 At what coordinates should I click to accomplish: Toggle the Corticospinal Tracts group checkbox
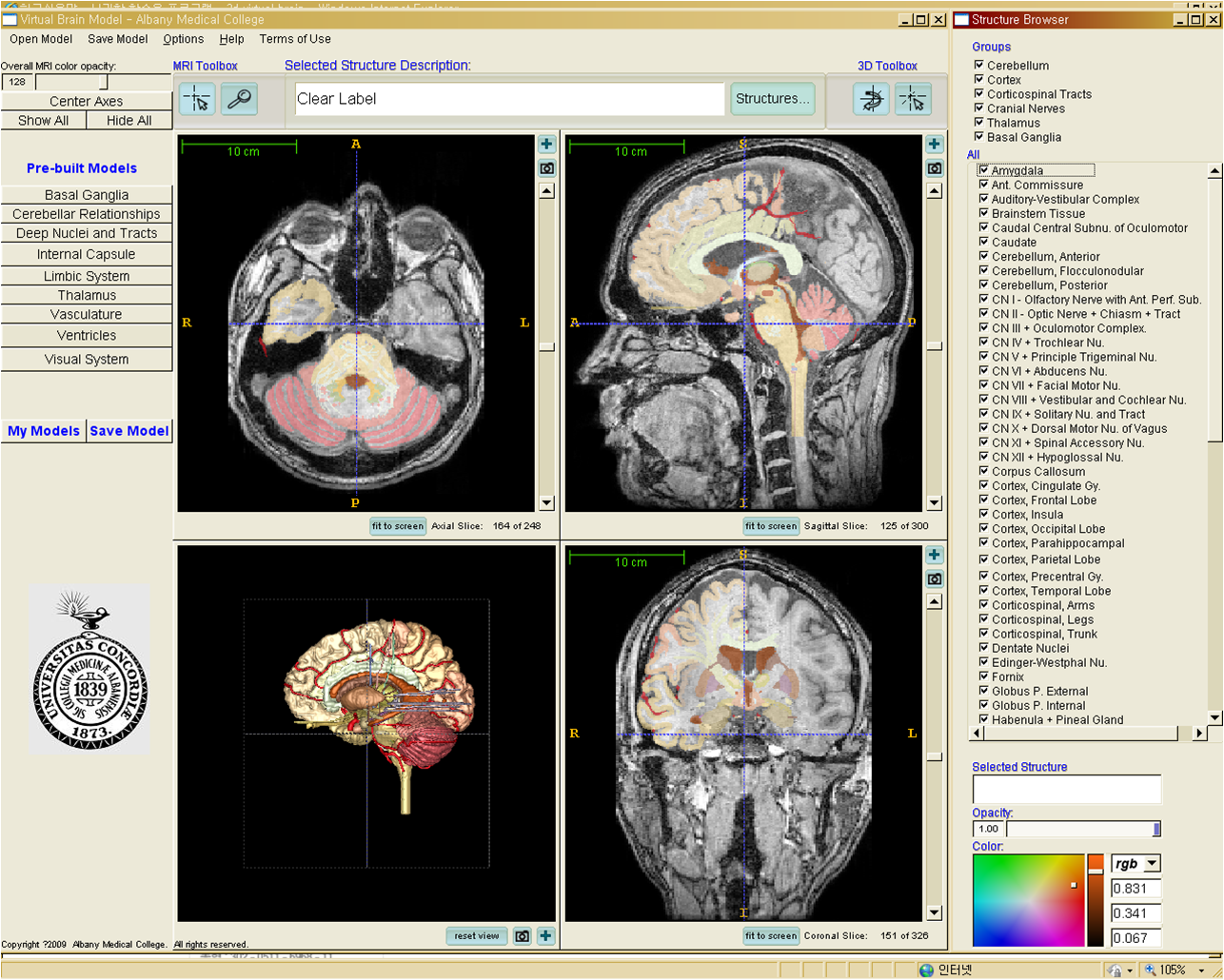[x=978, y=93]
